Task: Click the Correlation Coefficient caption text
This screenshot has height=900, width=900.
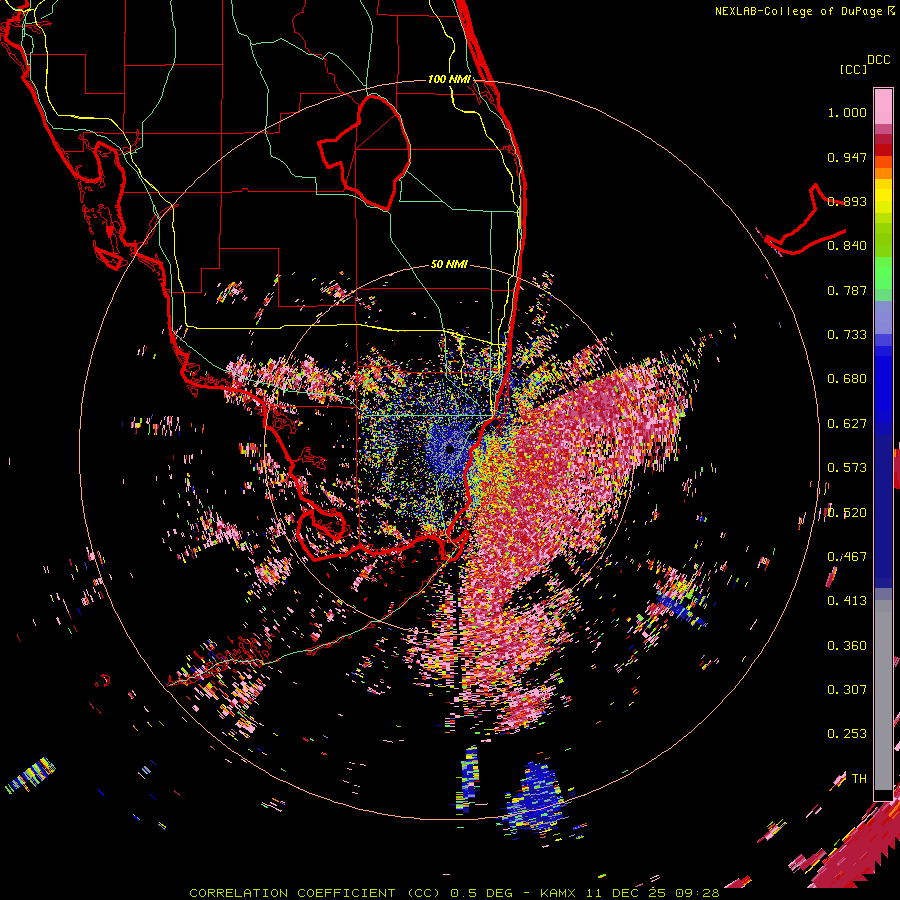Action: click(454, 893)
